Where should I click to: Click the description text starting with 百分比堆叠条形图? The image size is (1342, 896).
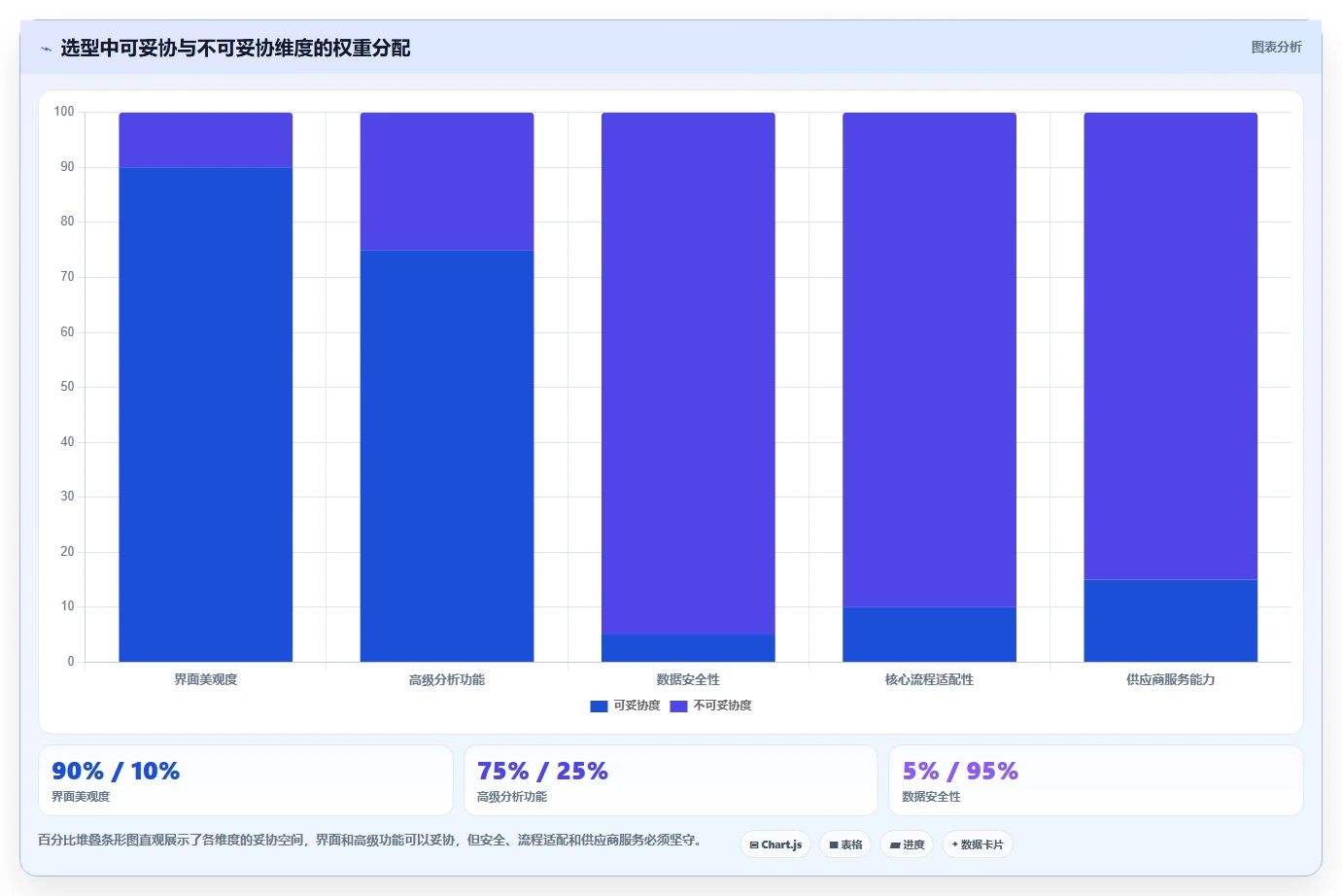click(x=369, y=840)
